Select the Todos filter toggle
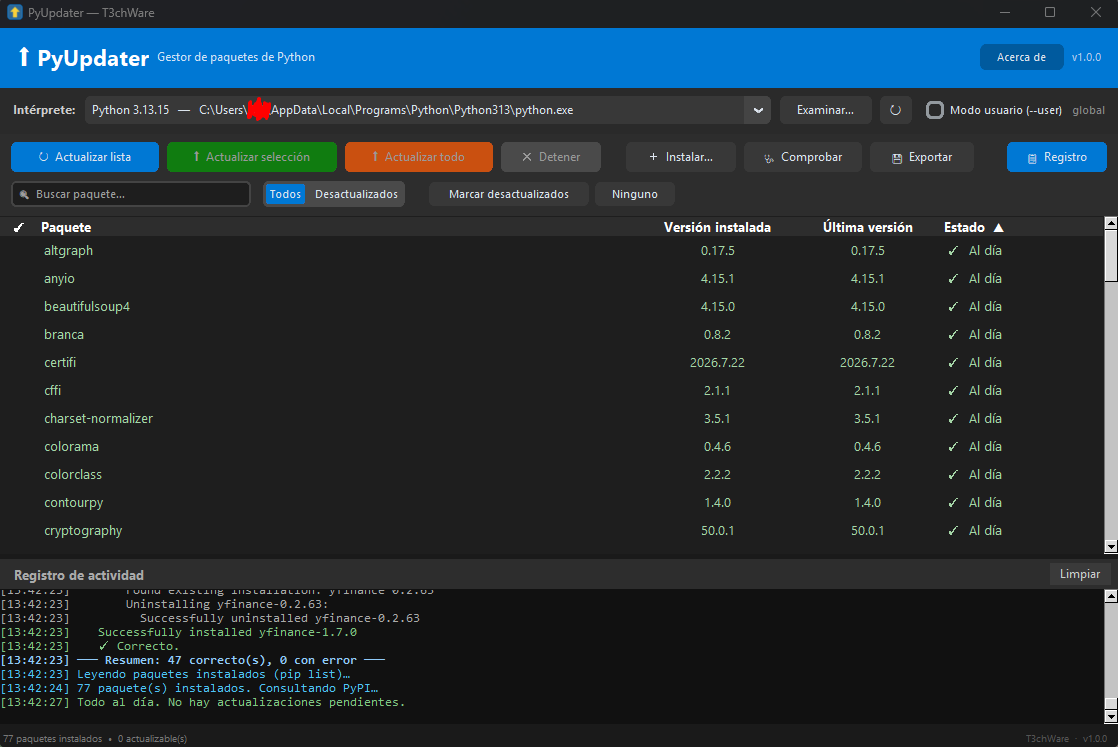The image size is (1118, 747). point(285,194)
